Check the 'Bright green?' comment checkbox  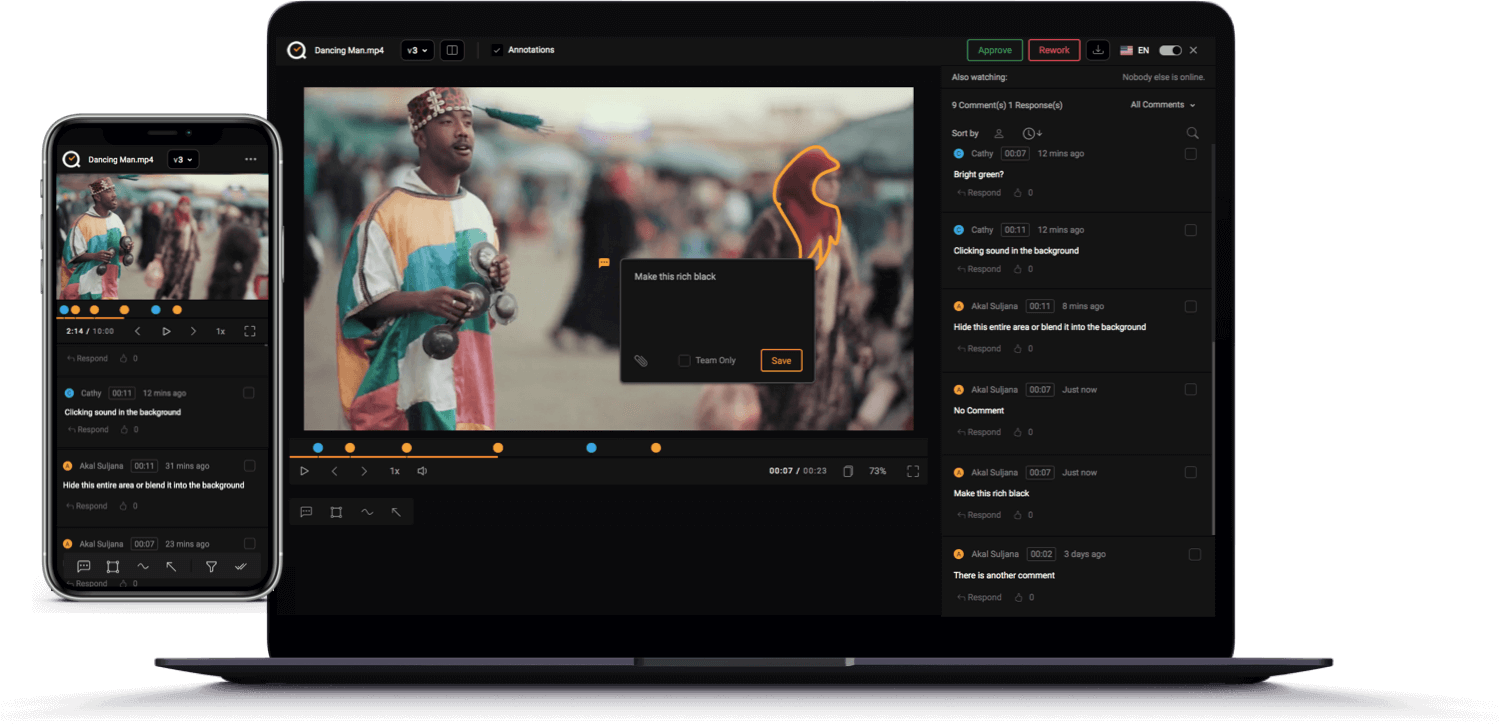point(1190,154)
